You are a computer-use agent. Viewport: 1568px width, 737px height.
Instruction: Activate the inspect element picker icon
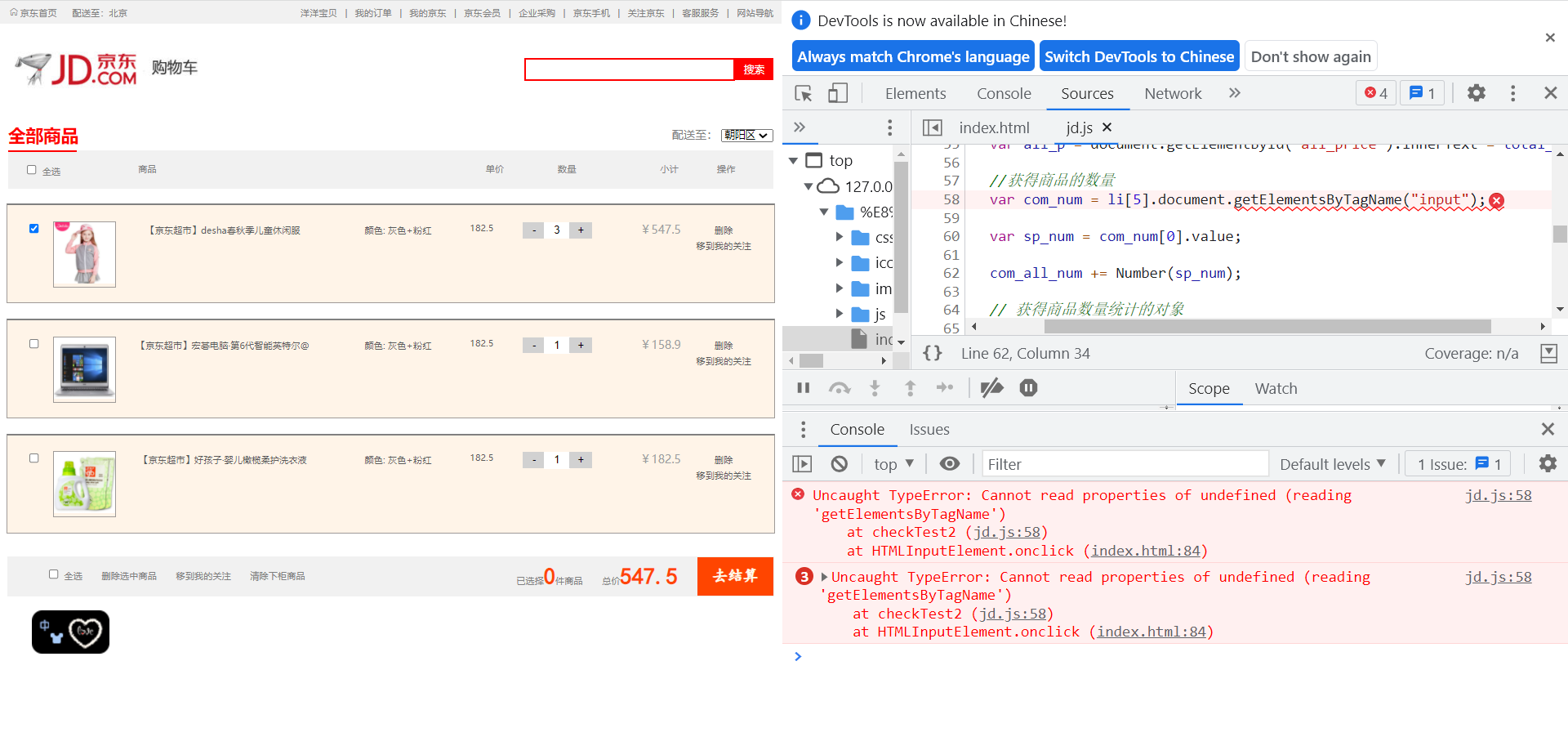(x=804, y=93)
